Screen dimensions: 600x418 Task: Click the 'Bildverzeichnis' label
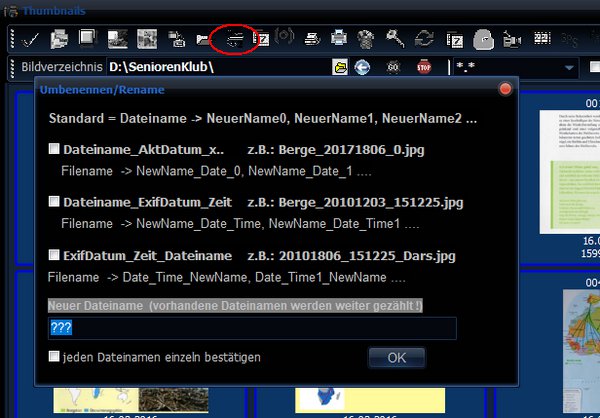coord(62,67)
